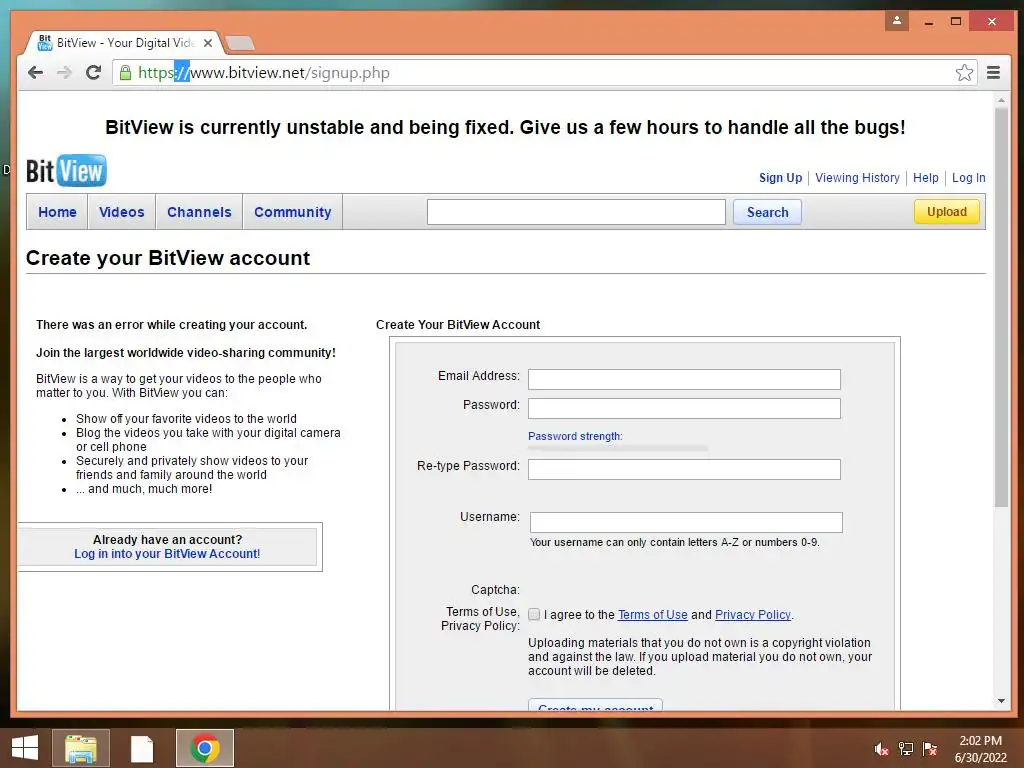Open the Videos navigation tab
Screen dimensions: 1024x768
click(x=121, y=212)
